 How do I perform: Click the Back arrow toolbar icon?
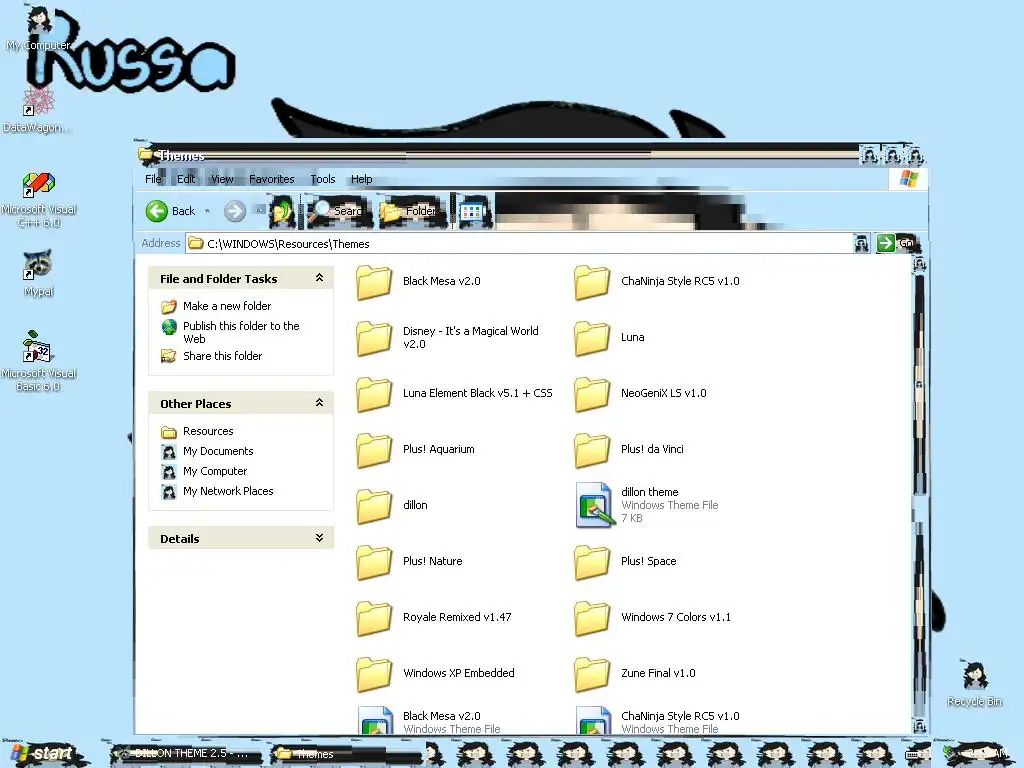click(157, 211)
